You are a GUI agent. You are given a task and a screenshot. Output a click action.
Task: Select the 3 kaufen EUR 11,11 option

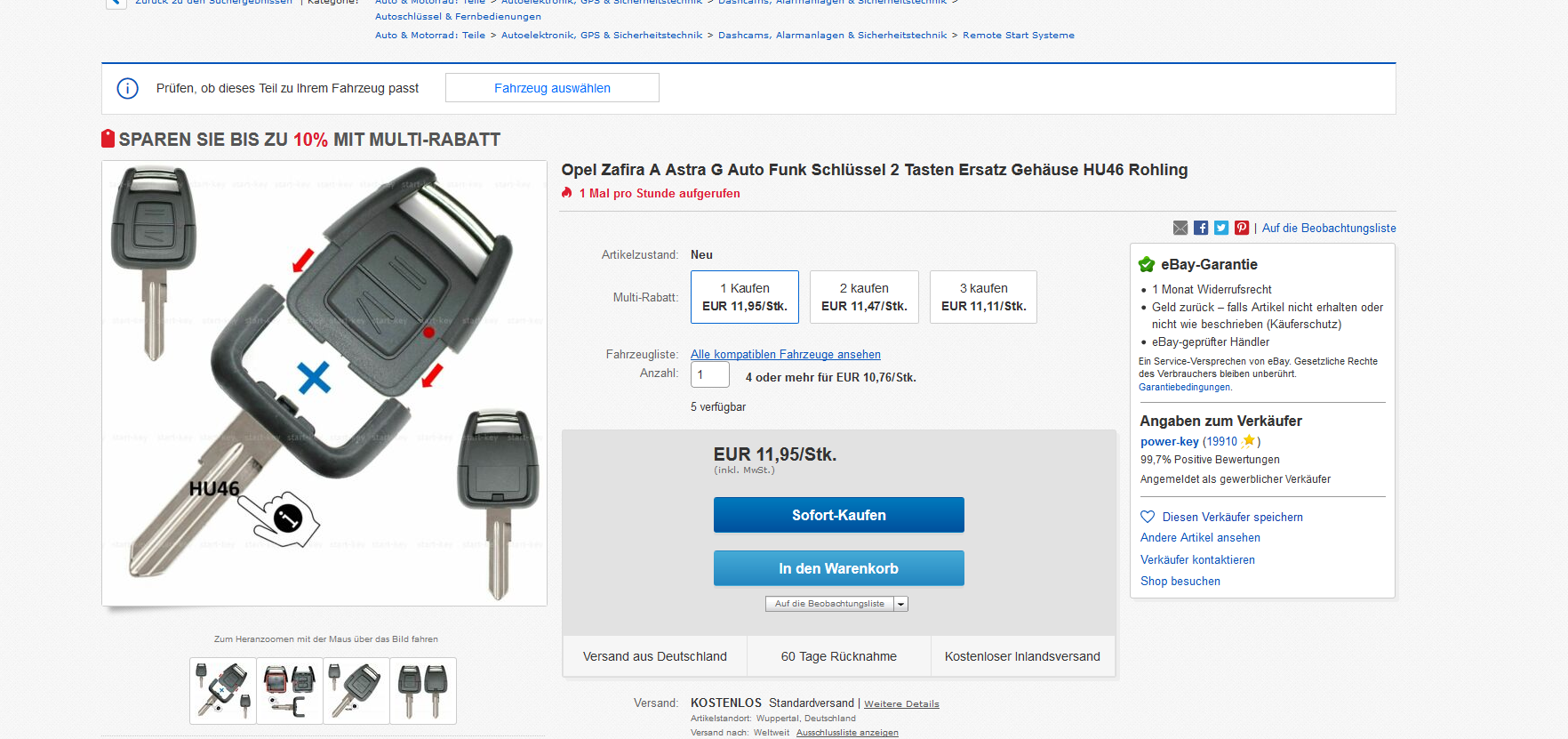[983, 297]
